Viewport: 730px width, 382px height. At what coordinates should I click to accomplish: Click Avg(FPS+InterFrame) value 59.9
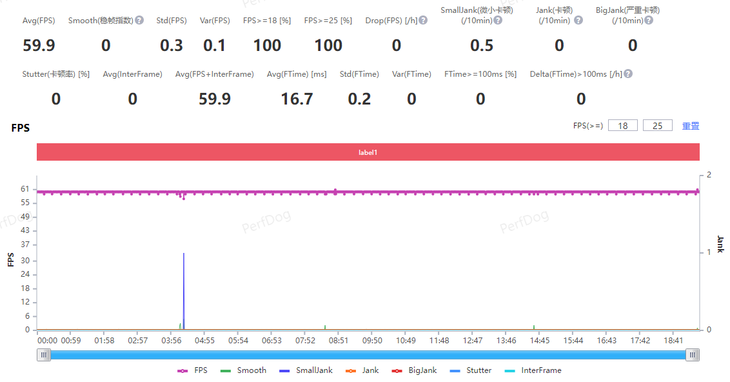tap(215, 99)
